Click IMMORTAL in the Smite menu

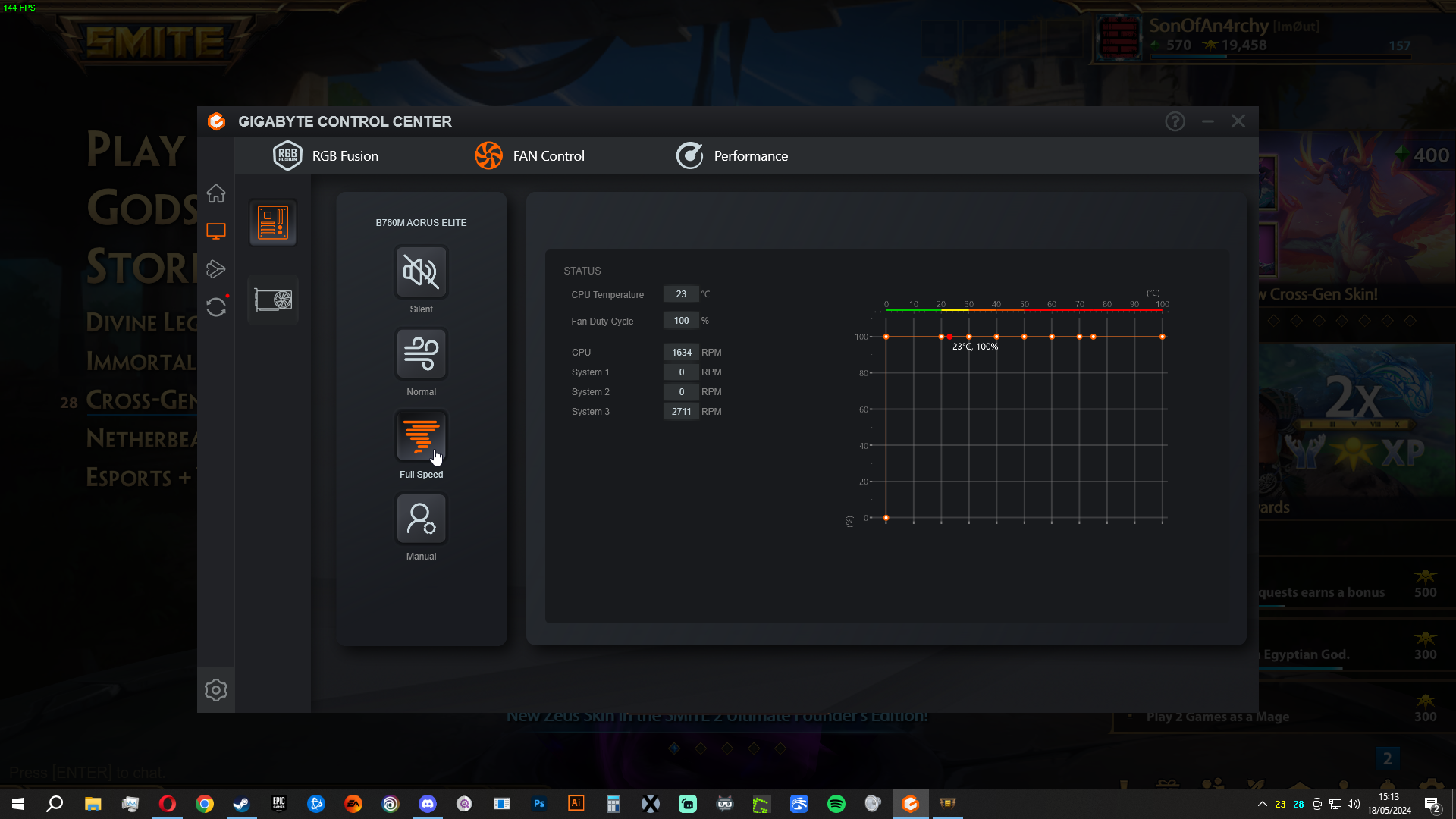pyautogui.click(x=142, y=362)
